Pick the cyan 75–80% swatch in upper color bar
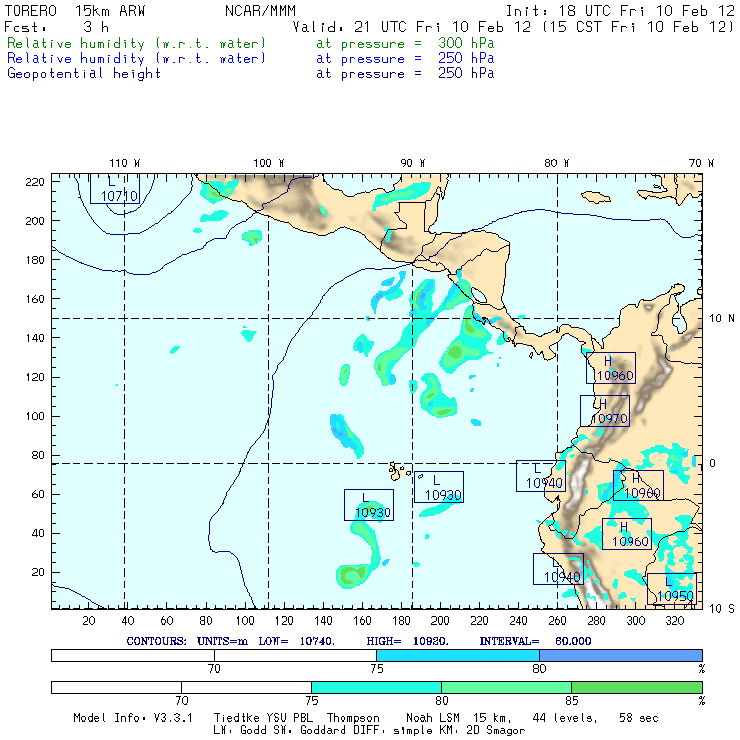This screenshot has height=740, width=740. (x=458, y=656)
